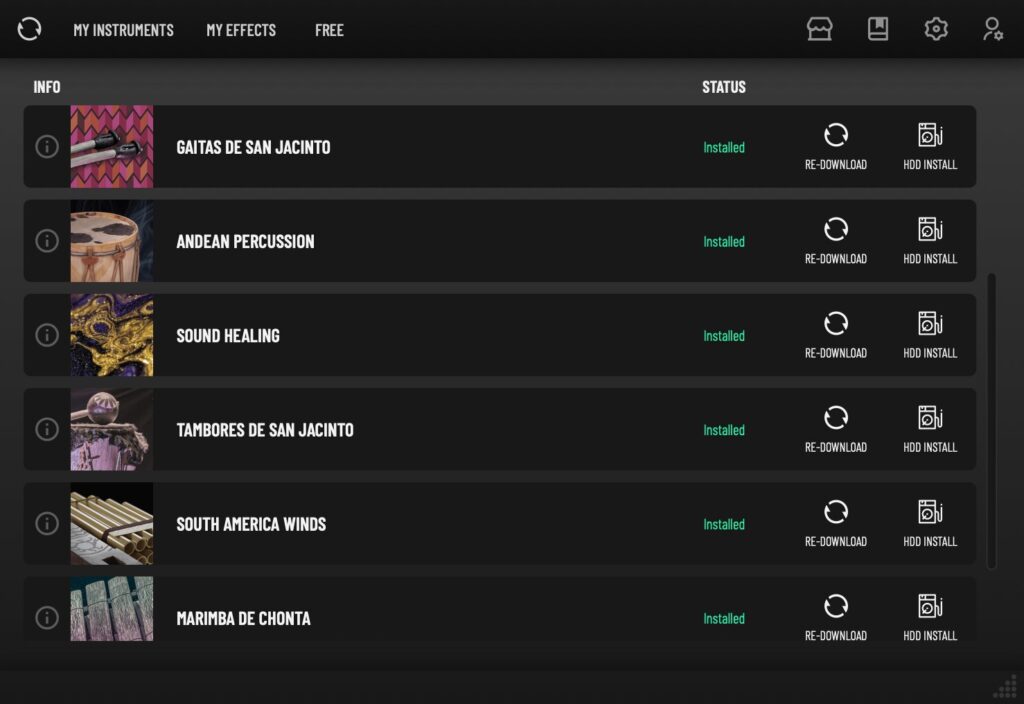Screen dimensions: 1024x704
Task: Show info for South America Winds
Action: (46, 523)
